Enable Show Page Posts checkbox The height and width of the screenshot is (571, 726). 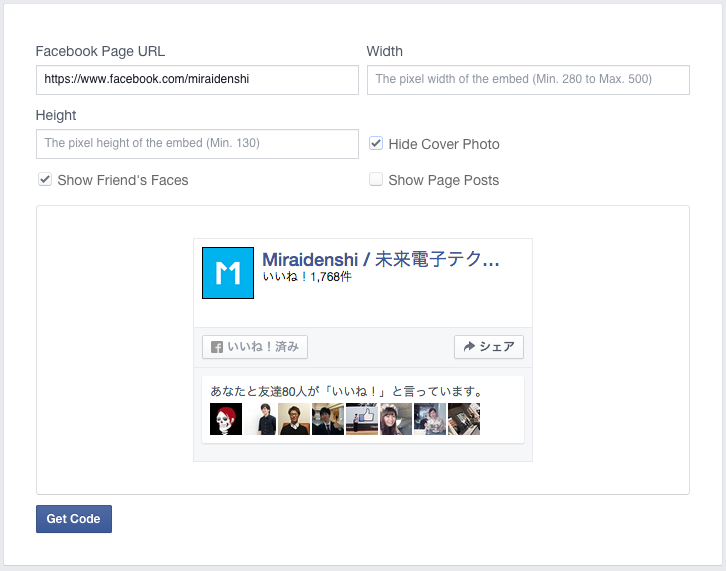[x=376, y=179]
